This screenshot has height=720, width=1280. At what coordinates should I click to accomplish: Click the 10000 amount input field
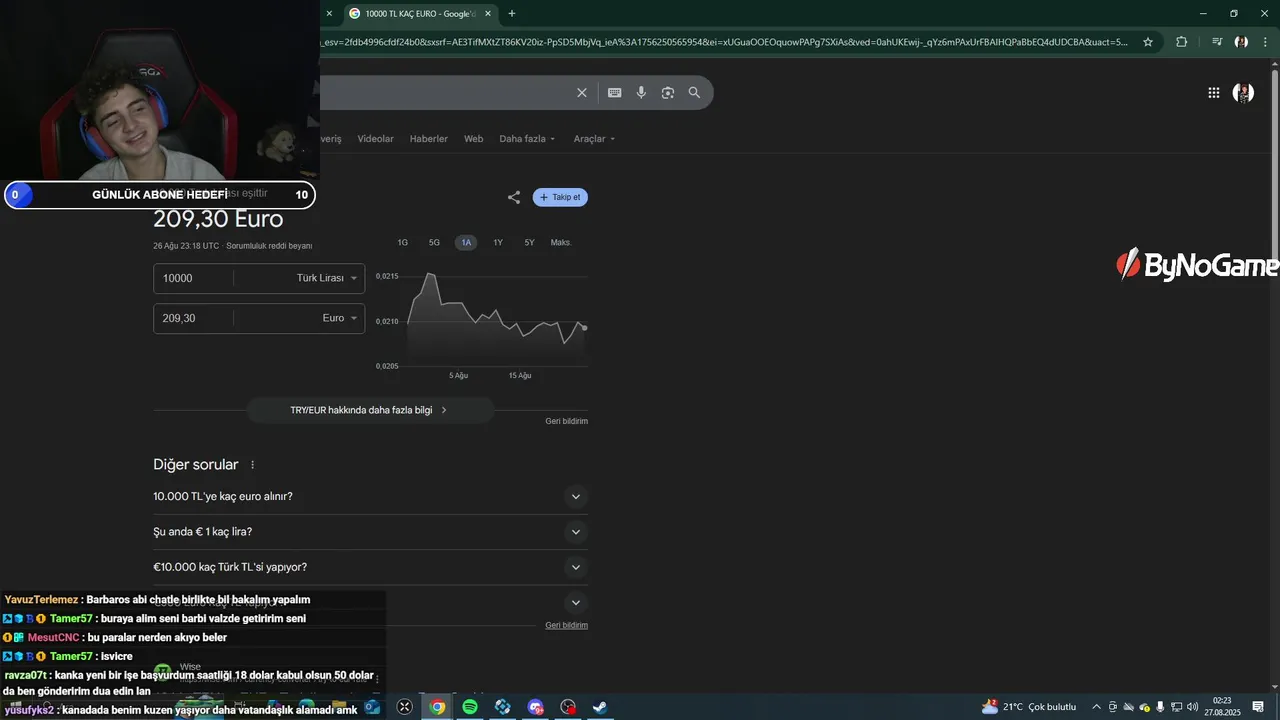coord(194,278)
